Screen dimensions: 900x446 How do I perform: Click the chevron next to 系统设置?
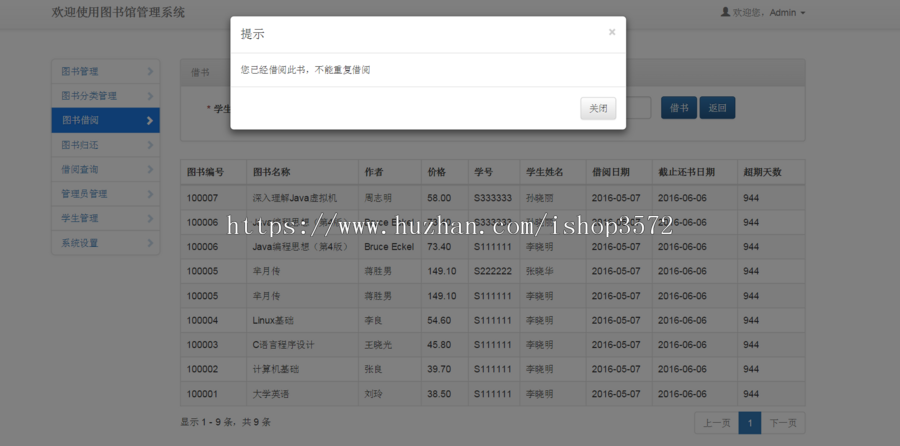[150, 243]
